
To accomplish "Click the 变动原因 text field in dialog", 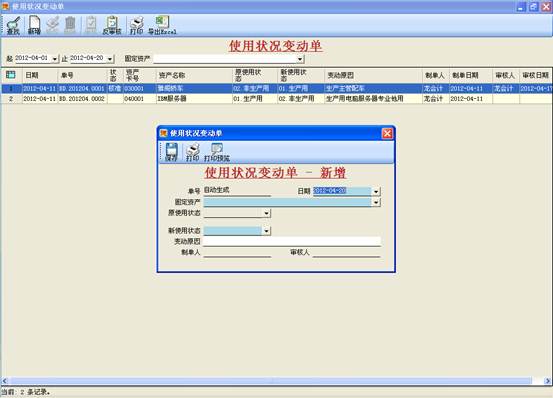I will click(x=292, y=241).
